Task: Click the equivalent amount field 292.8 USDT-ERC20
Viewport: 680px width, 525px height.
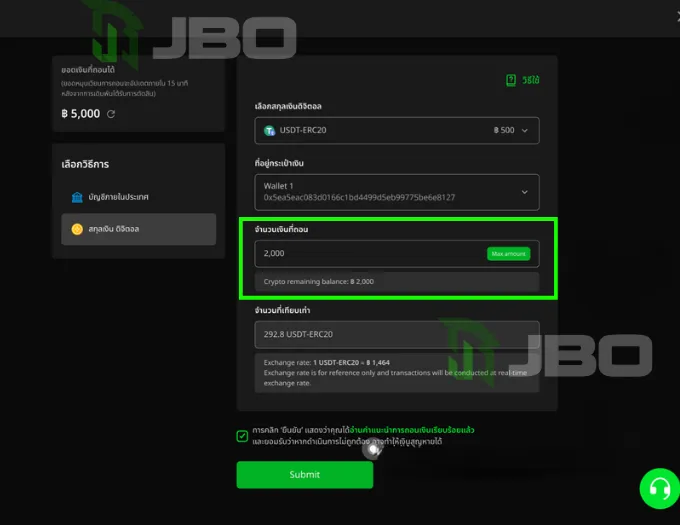Action: (397, 334)
